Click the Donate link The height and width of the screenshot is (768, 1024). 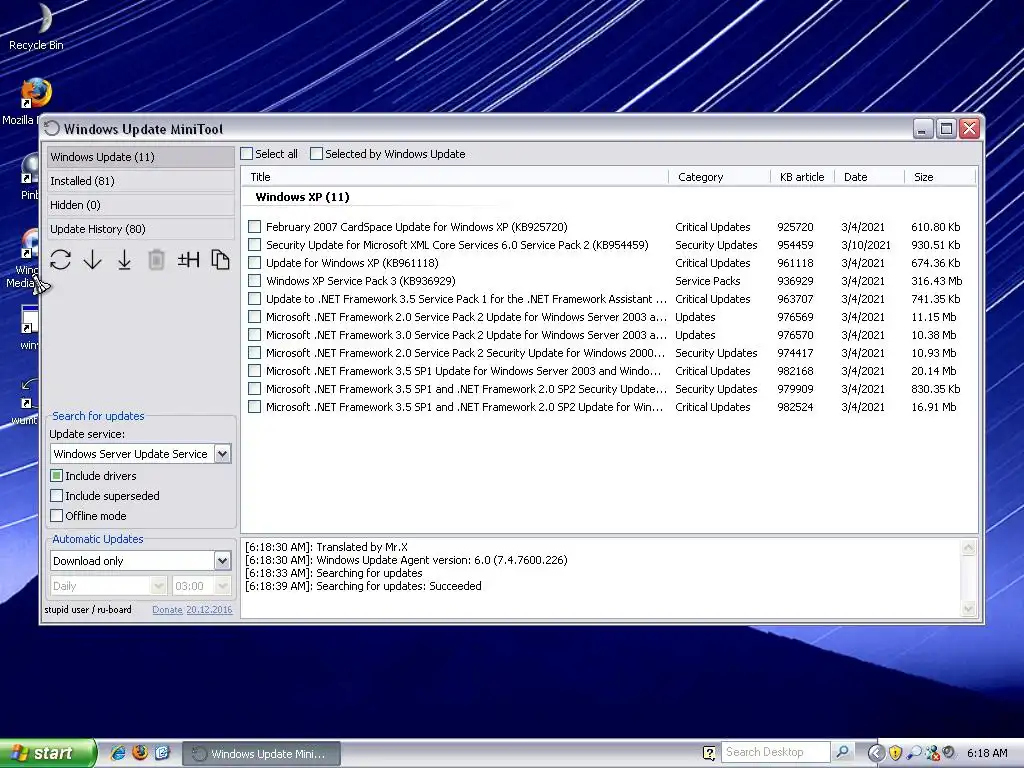(167, 609)
